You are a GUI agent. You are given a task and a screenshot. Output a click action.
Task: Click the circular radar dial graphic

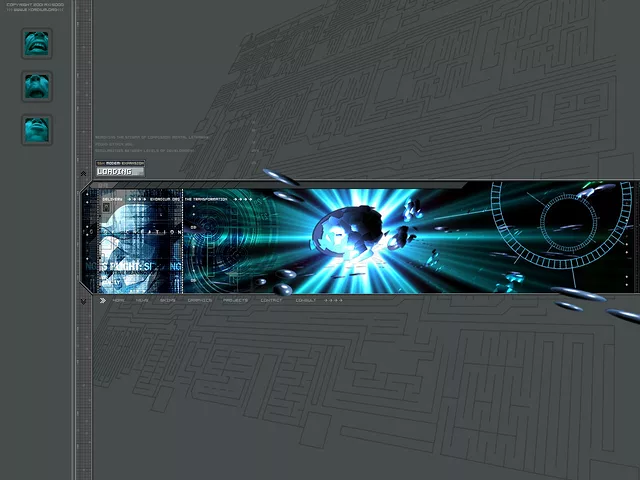click(x=572, y=217)
